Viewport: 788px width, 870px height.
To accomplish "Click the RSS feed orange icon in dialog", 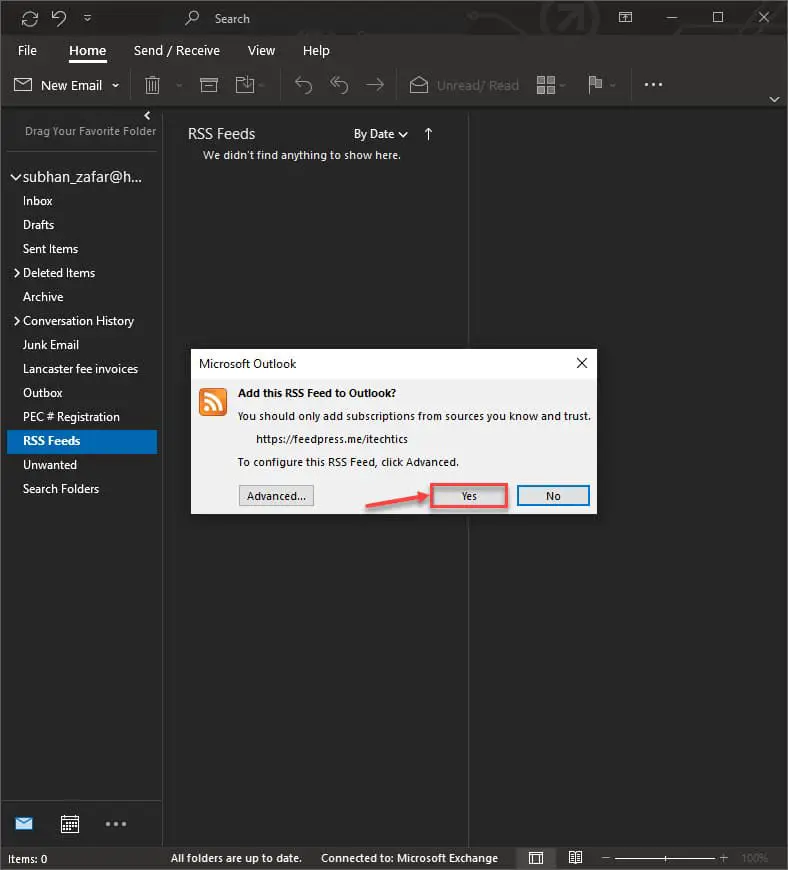I will pyautogui.click(x=213, y=401).
